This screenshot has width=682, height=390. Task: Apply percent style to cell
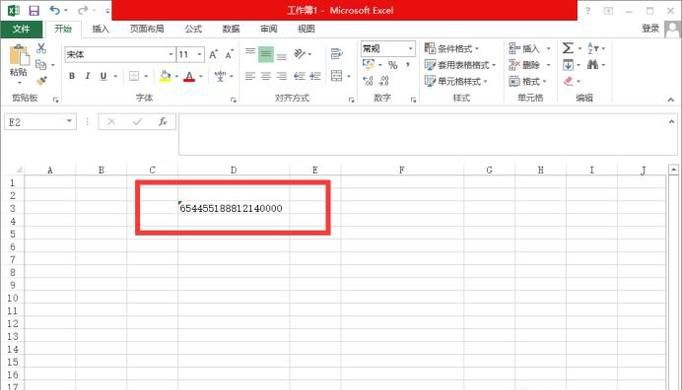(393, 65)
